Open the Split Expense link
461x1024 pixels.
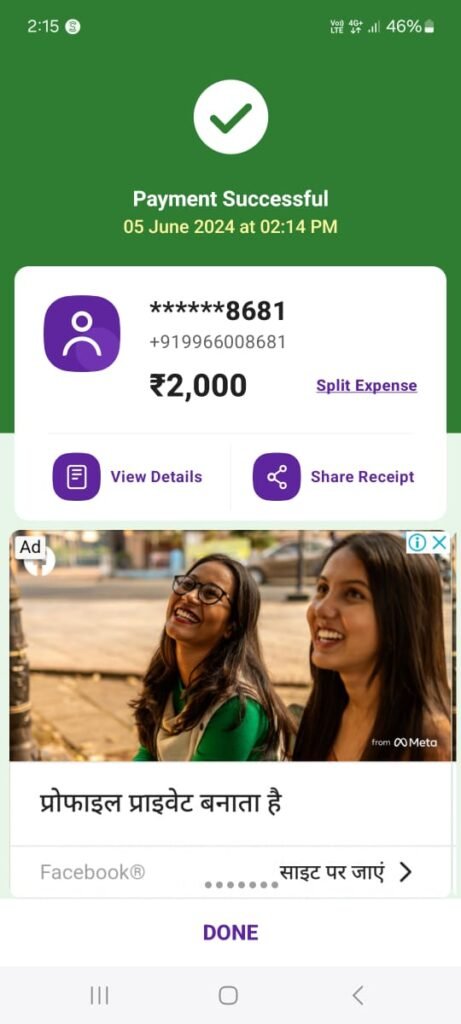(x=366, y=386)
